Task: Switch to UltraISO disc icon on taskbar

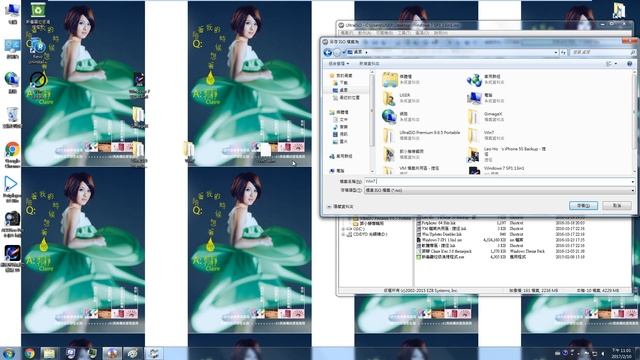Action: tap(112, 353)
